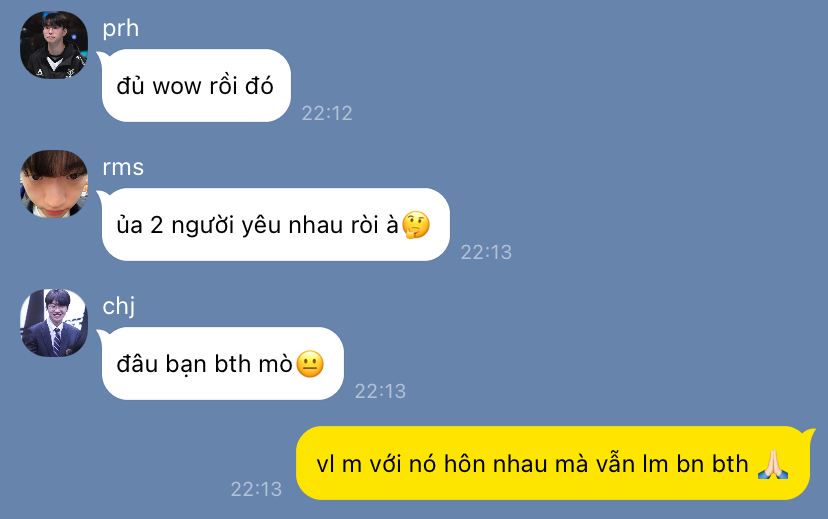This screenshot has height=519, width=828.
Task: Select the yellow sent message bubble
Action: point(553,463)
